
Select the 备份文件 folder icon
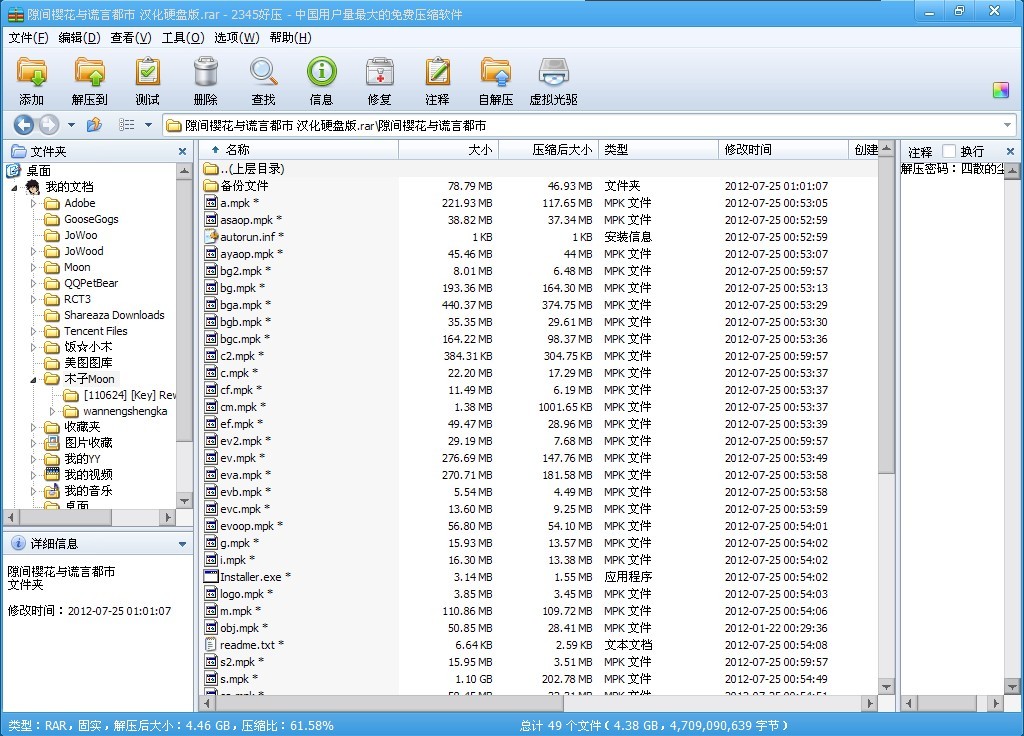click(210, 185)
